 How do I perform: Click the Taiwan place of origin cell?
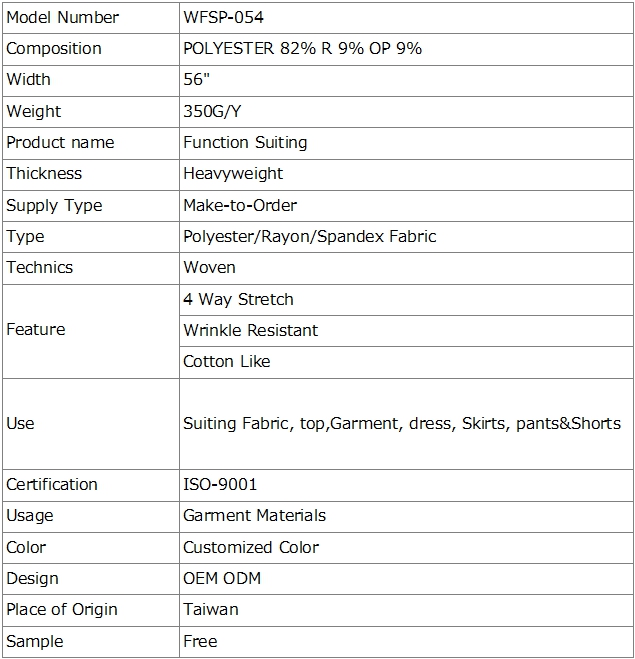tap(406, 610)
